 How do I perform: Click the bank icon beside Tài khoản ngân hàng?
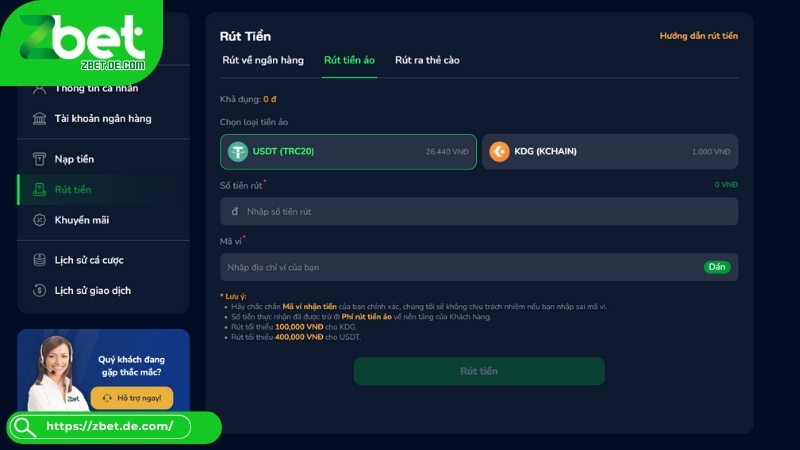tap(39, 118)
